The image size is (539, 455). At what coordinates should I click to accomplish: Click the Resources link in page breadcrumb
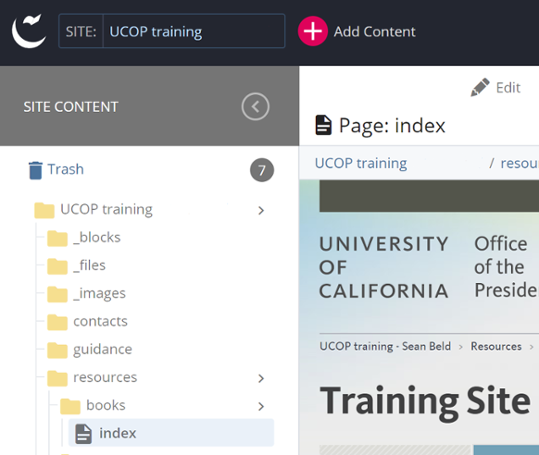pos(496,346)
